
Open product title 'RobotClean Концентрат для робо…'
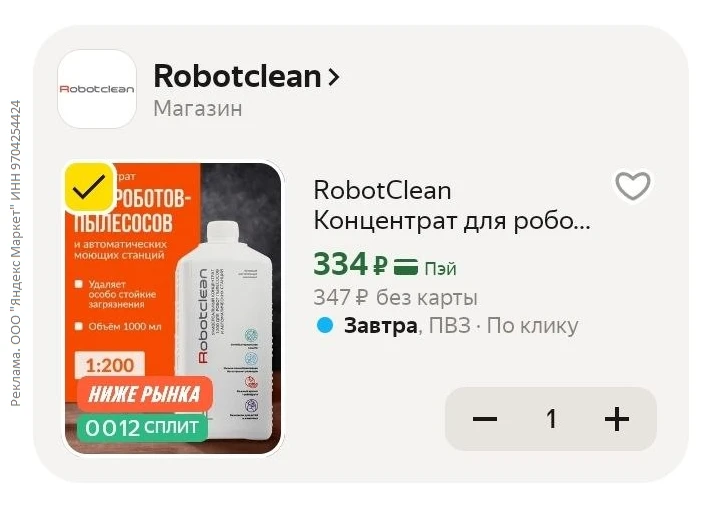[451, 206]
